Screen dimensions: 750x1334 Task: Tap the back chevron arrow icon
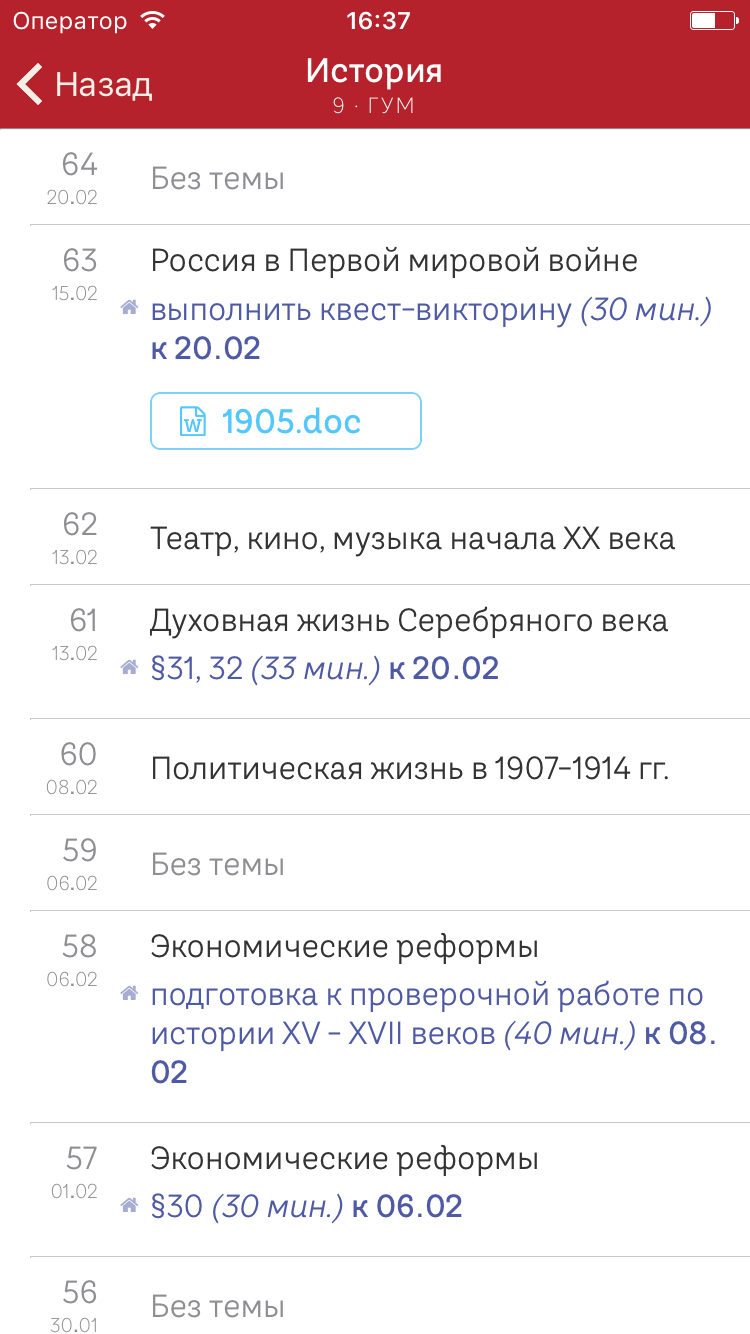30,84
